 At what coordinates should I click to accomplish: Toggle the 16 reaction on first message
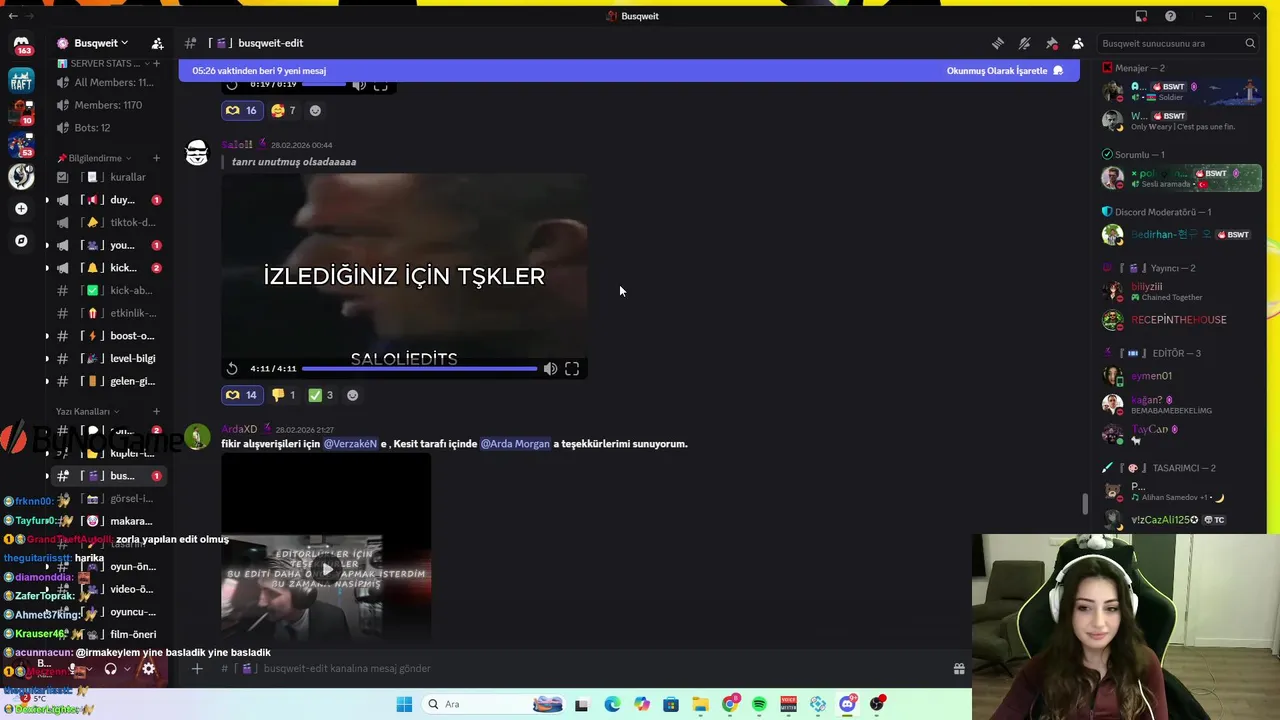[x=241, y=110]
